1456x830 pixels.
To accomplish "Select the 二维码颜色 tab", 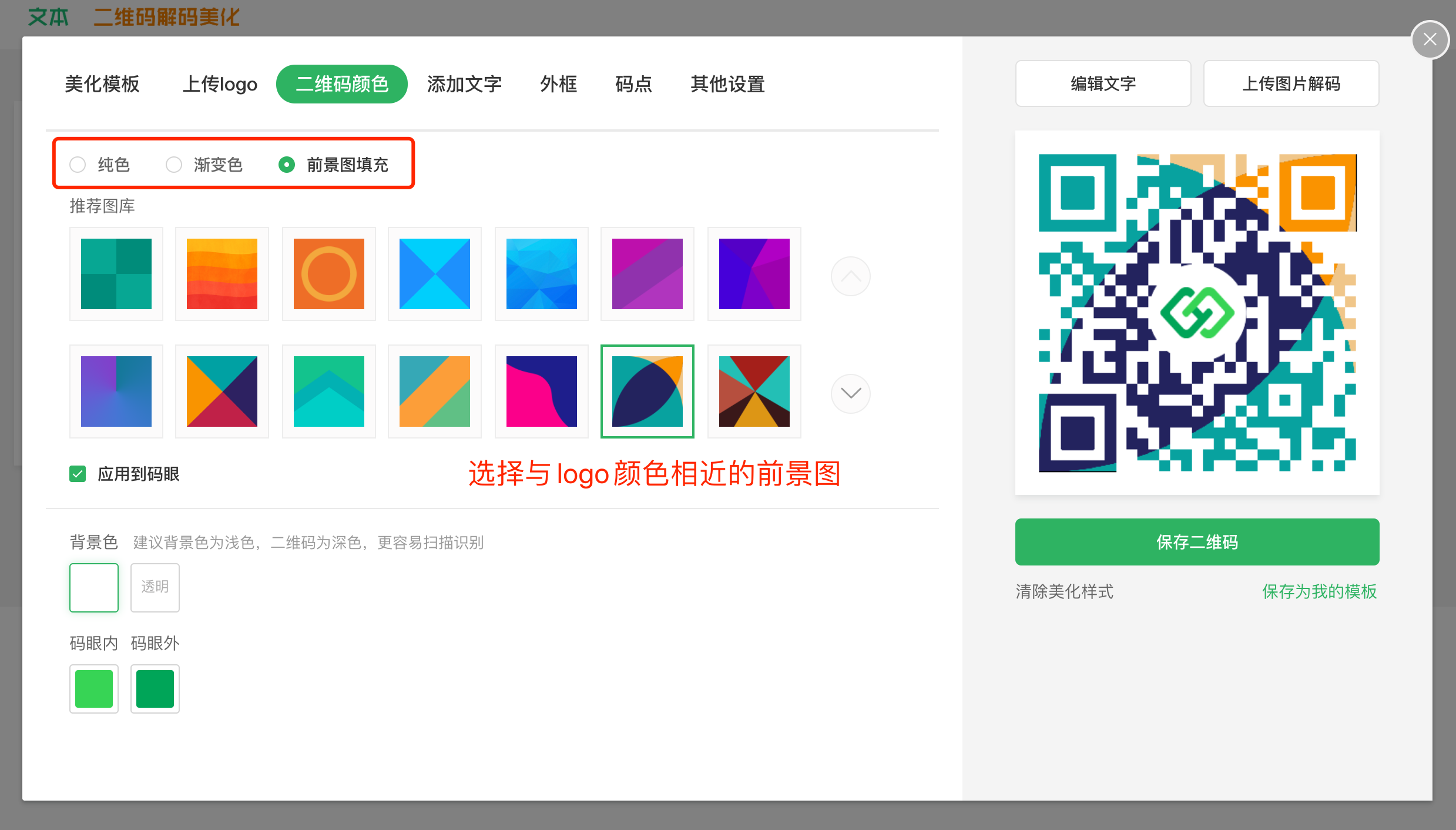I will click(342, 84).
